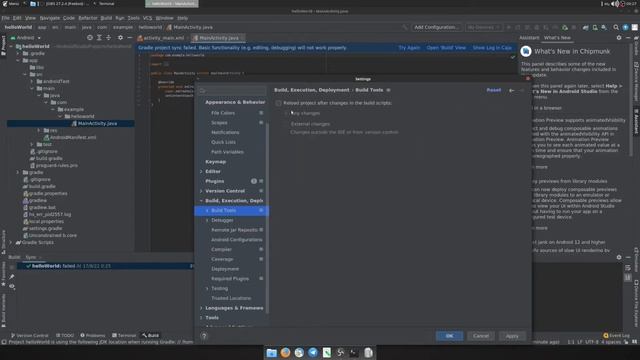Click the Search Everywhere magnifier icon
Image resolution: width=640 pixels, height=360 pixels.
point(616,27)
